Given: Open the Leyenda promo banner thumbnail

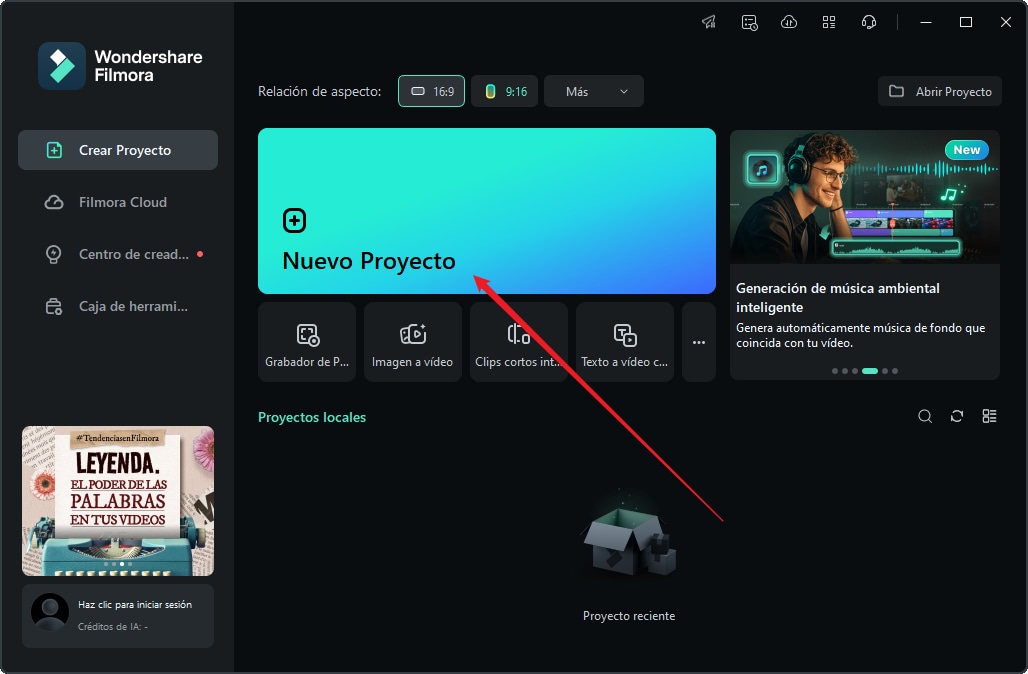Looking at the screenshot, I should point(118,501).
